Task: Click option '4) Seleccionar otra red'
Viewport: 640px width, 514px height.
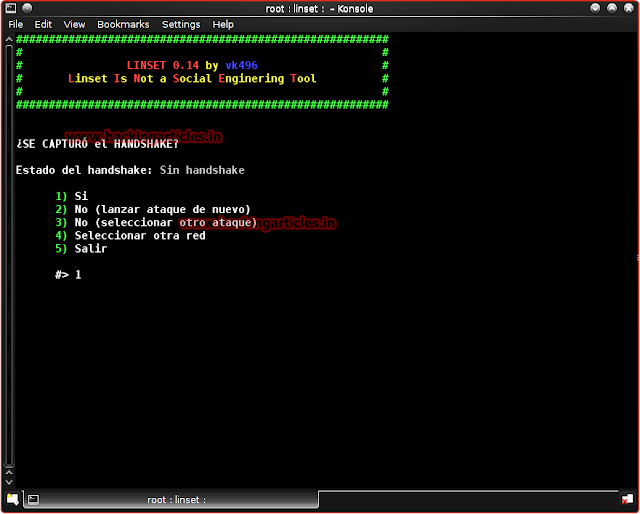Action: pyautogui.click(x=130, y=235)
